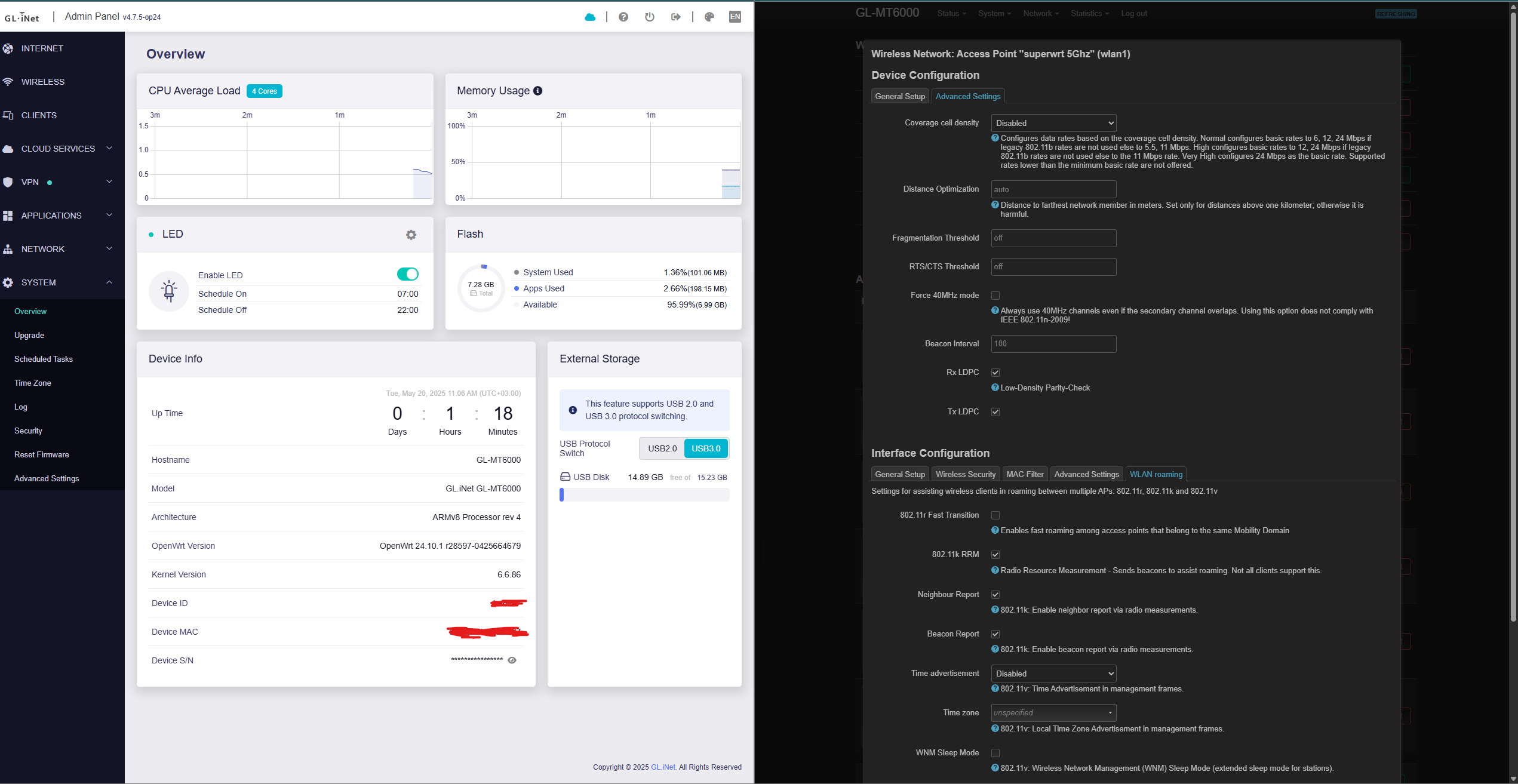This screenshot has height=784, width=1518.
Task: Open the theme palette icon
Action: tap(709, 17)
